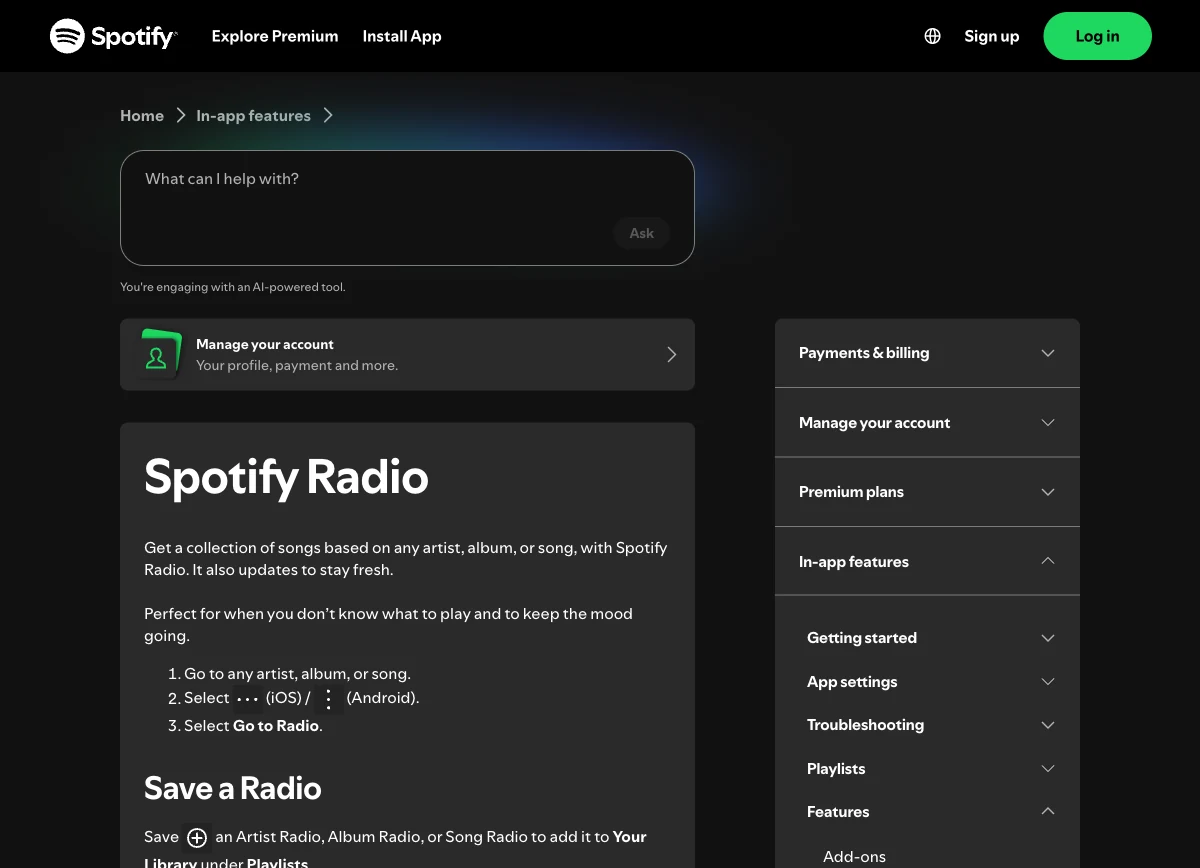Viewport: 1200px width, 868px height.
Task: Click 'Go to any artist, album, or song' step
Action: [x=297, y=674]
